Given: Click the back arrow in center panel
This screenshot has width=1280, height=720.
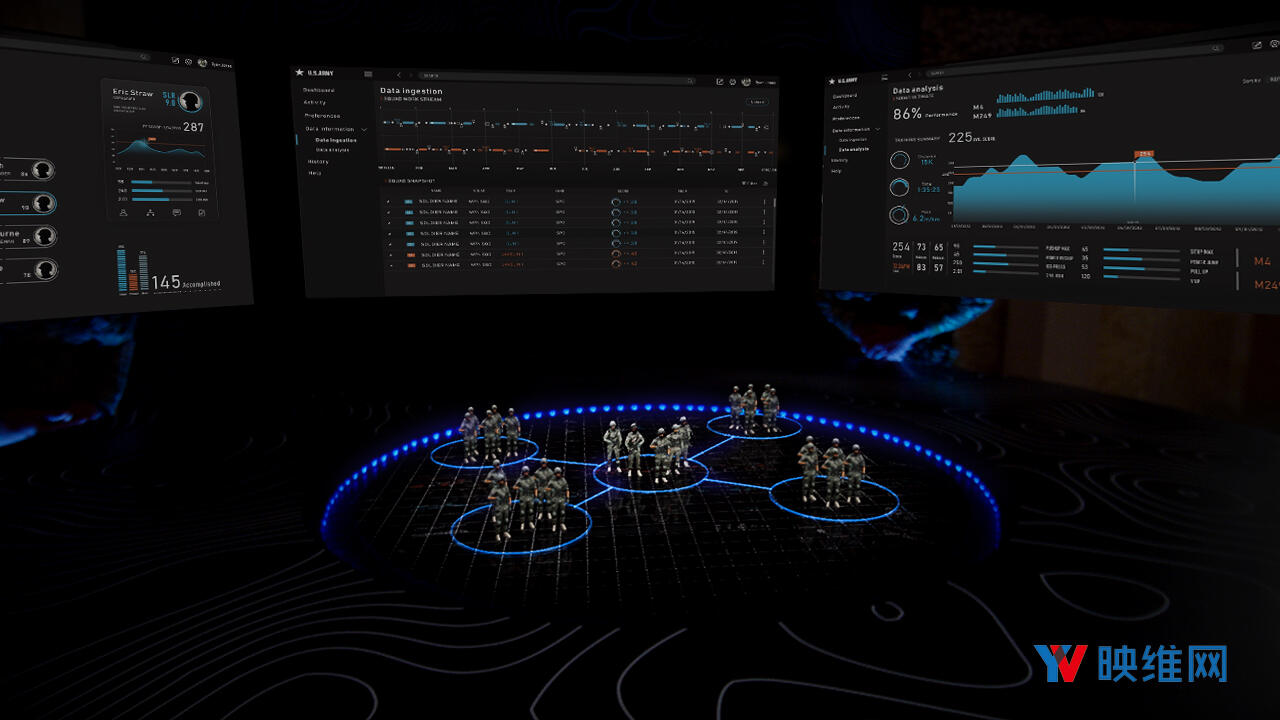Looking at the screenshot, I should pos(398,75).
